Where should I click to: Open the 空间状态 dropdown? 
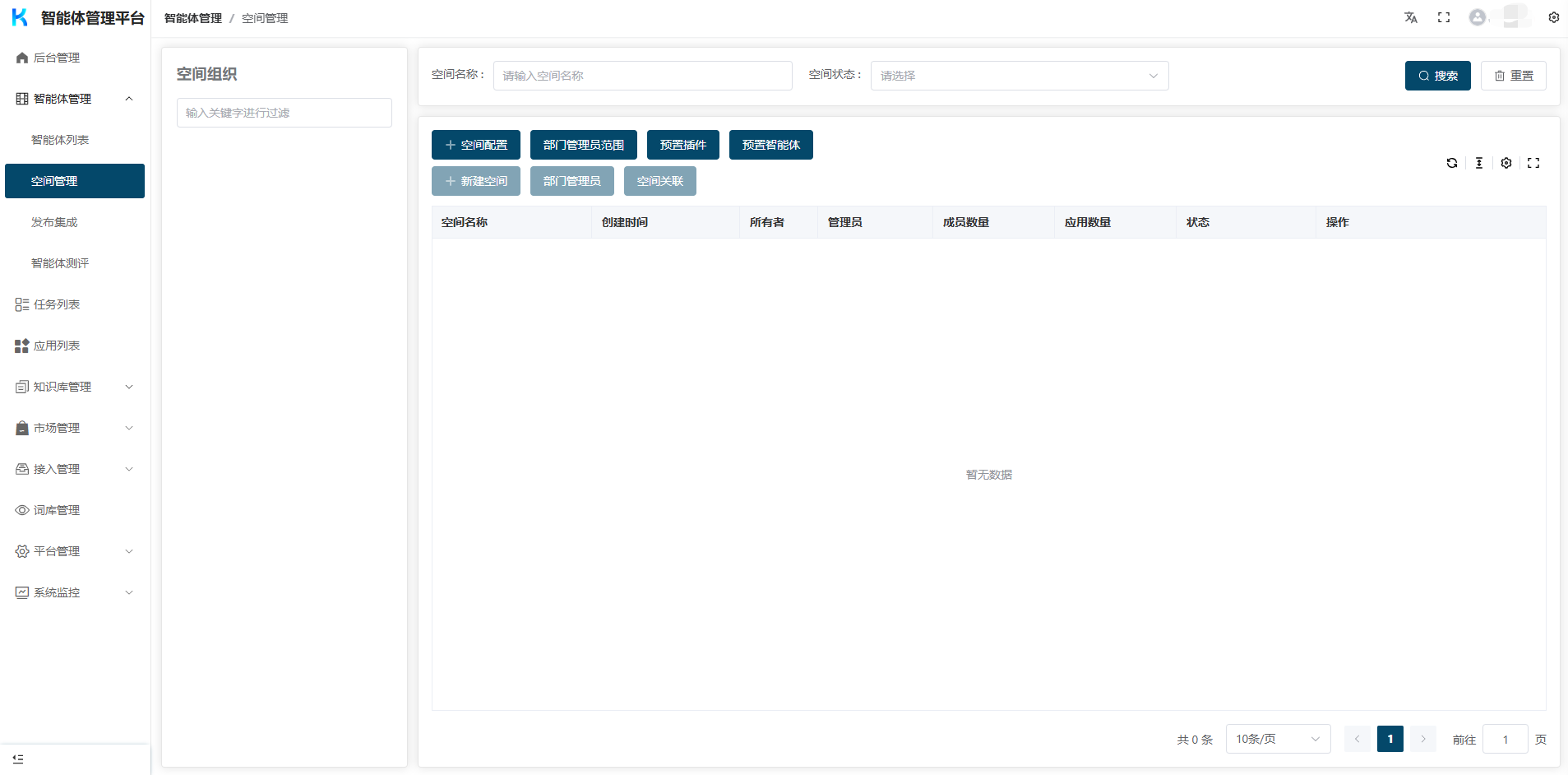[1019, 76]
